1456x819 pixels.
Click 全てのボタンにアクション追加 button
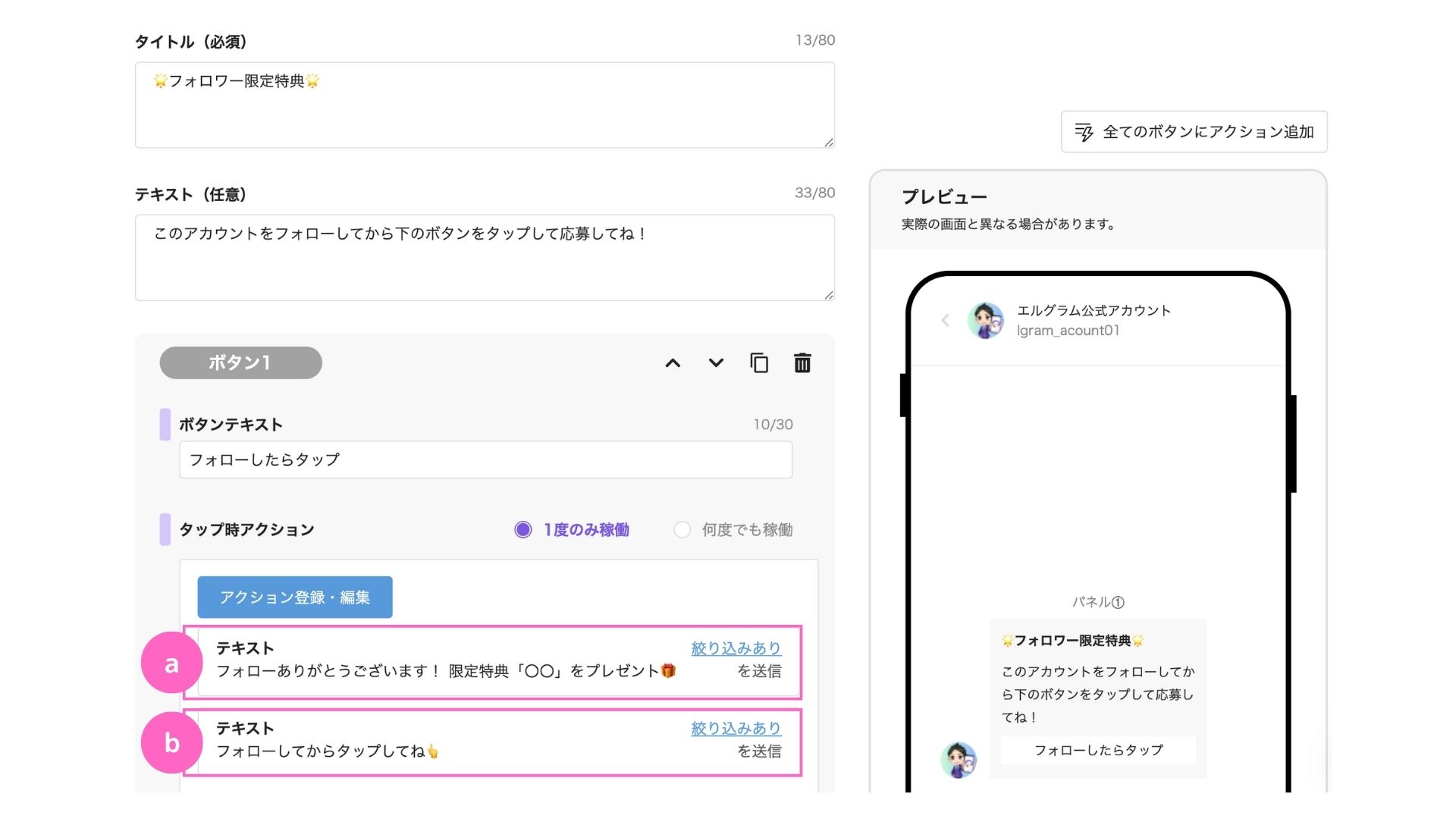coord(1194,132)
